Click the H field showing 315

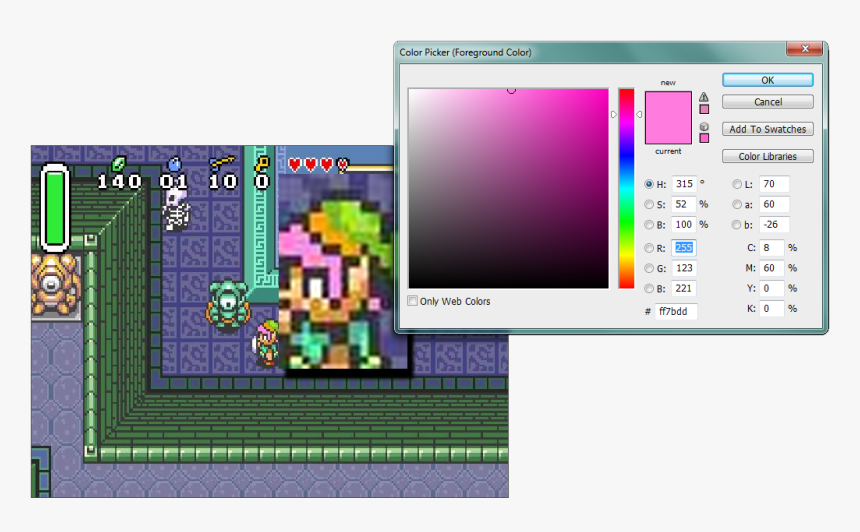[684, 184]
